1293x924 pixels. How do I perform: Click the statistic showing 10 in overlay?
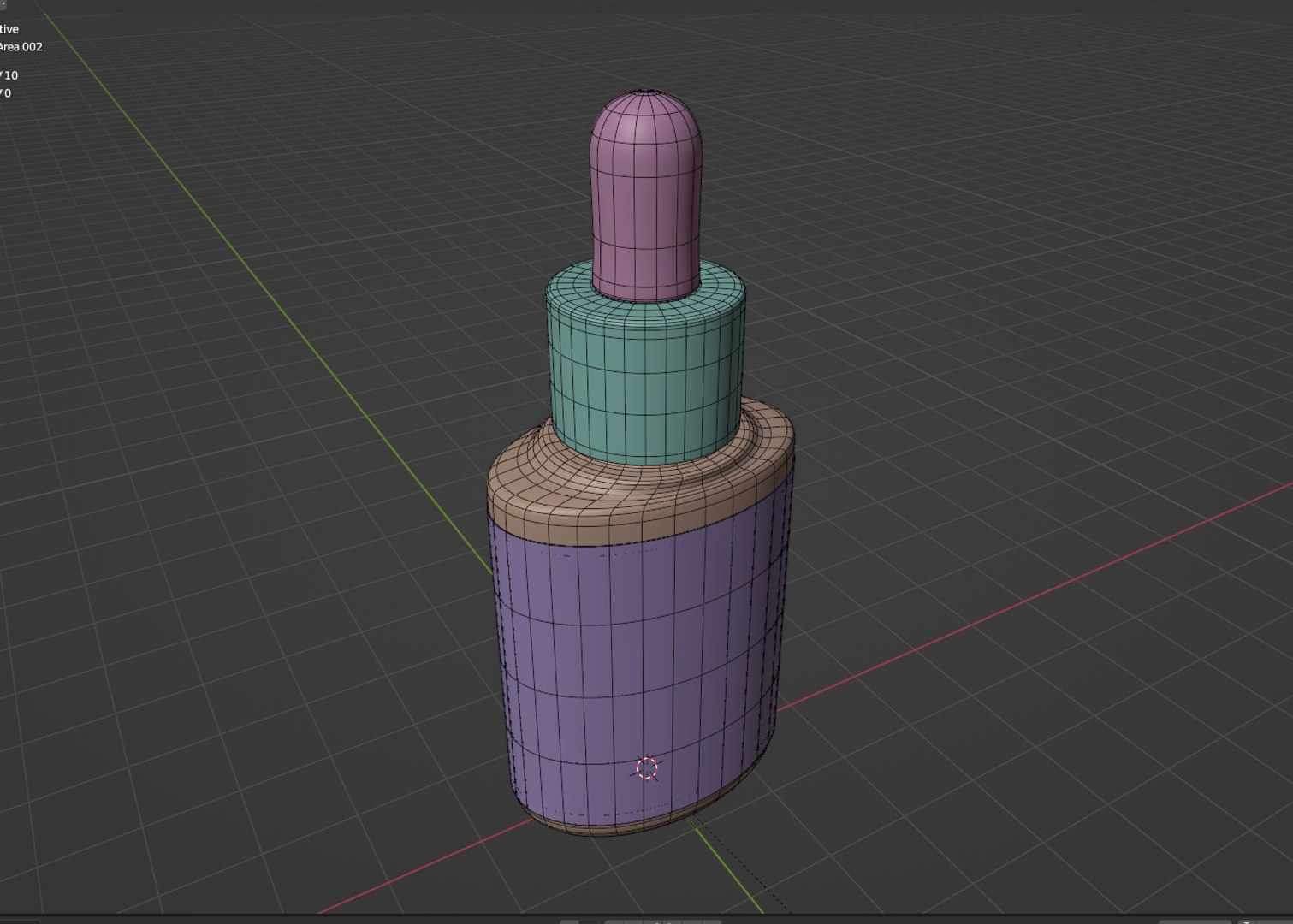click(10, 75)
